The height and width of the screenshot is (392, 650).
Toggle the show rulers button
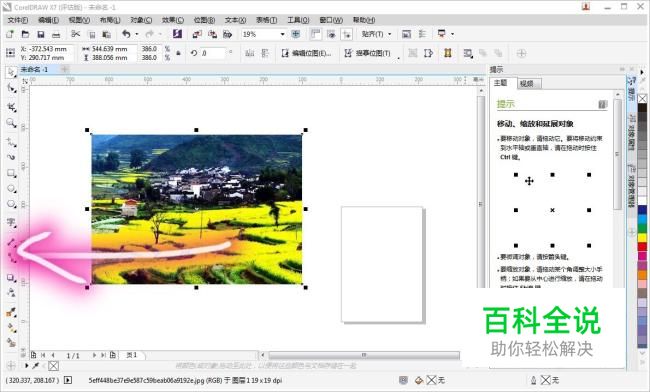(x=315, y=34)
